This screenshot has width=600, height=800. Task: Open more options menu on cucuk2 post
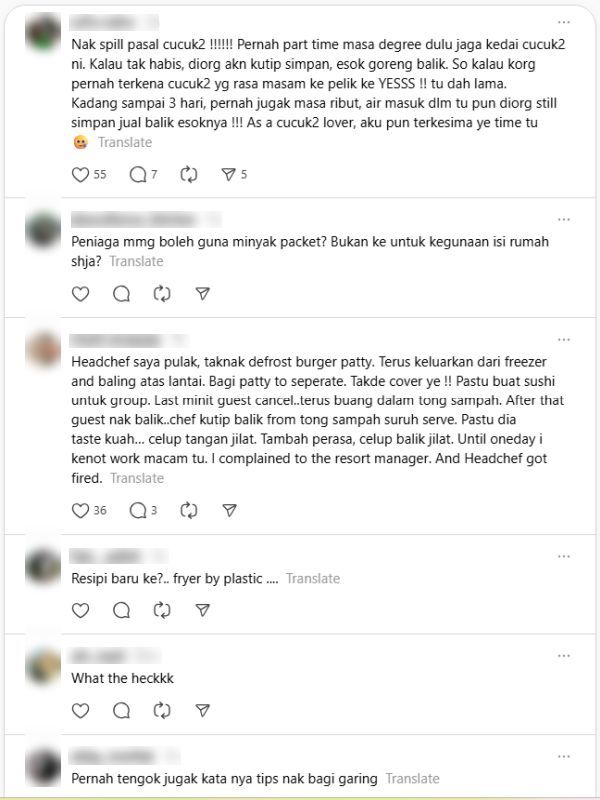coord(564,22)
